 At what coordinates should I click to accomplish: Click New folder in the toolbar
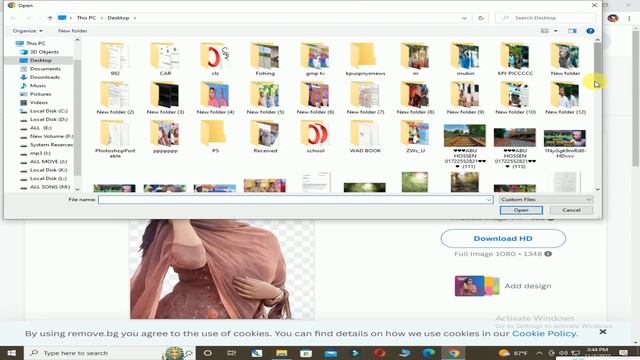(72, 31)
